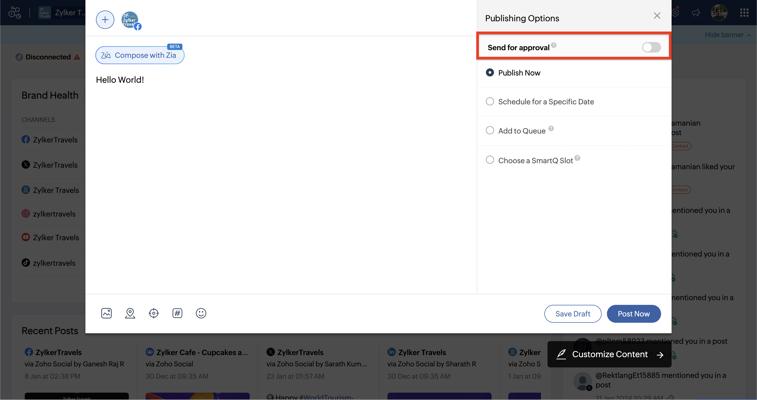Image resolution: width=757 pixels, height=400 pixels.
Task: Click the location pin icon
Action: click(x=130, y=313)
